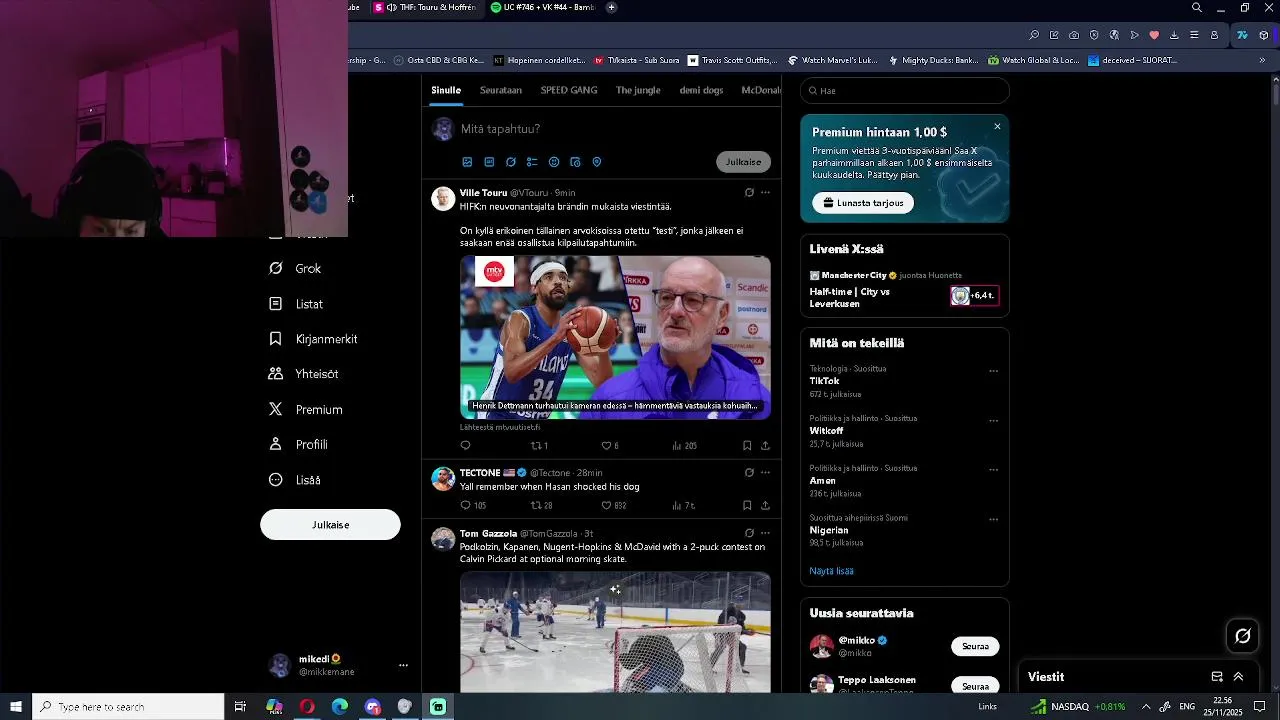Screen dimensions: 1280x720
Task: Open the SPEED GANG tab
Action: coord(569,90)
